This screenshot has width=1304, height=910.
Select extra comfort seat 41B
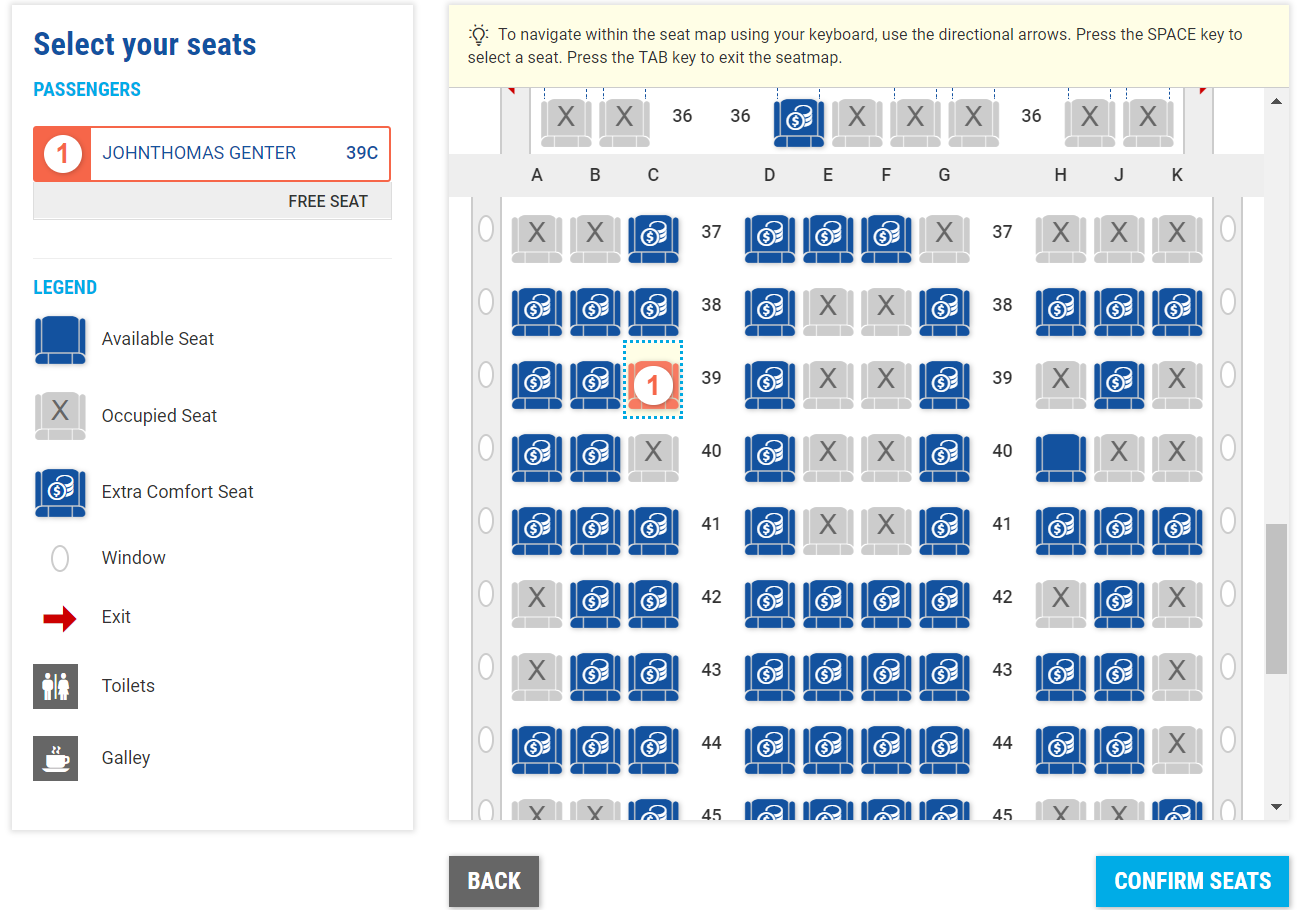coord(595,531)
